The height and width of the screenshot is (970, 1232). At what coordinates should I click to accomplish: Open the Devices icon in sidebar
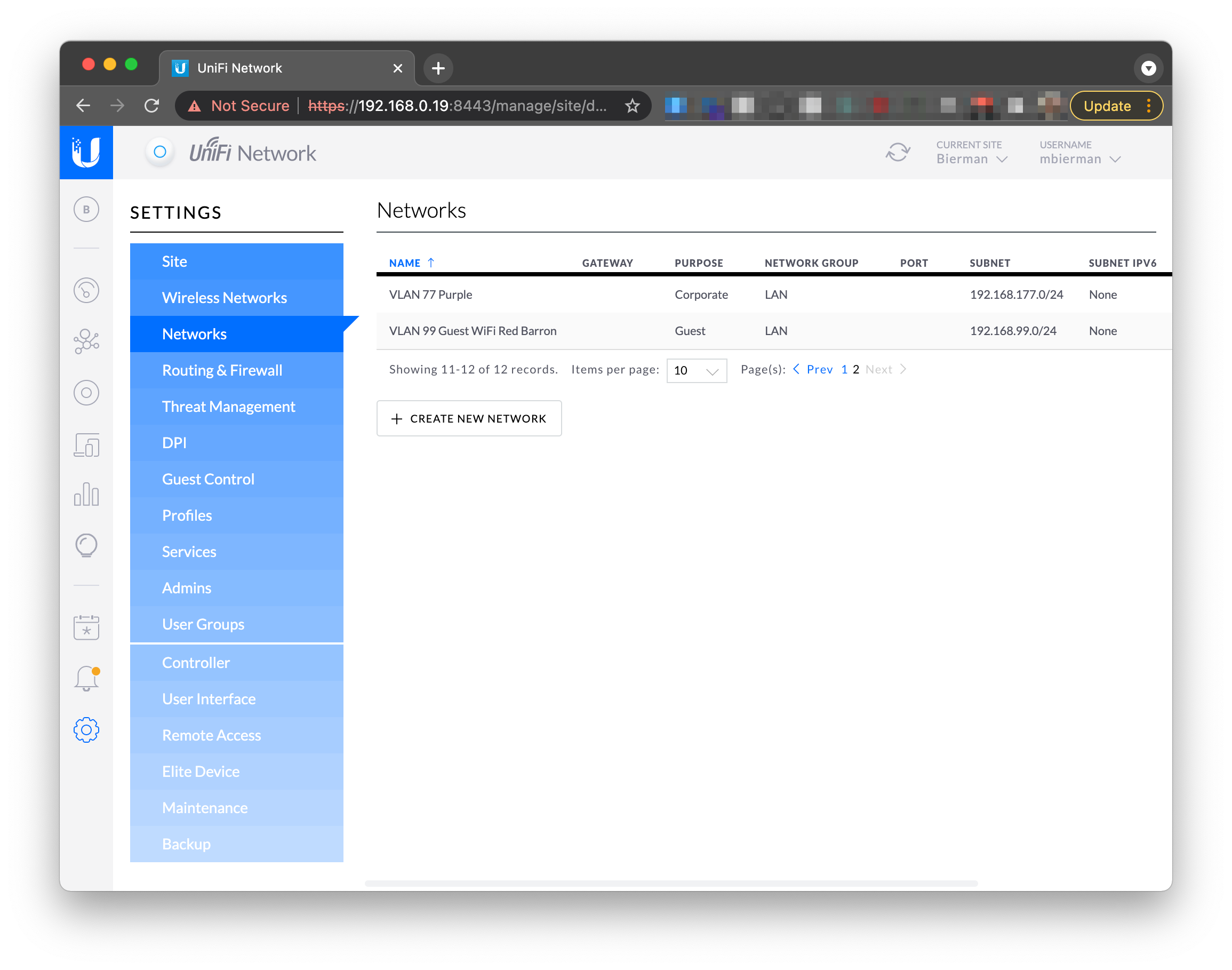[86, 393]
